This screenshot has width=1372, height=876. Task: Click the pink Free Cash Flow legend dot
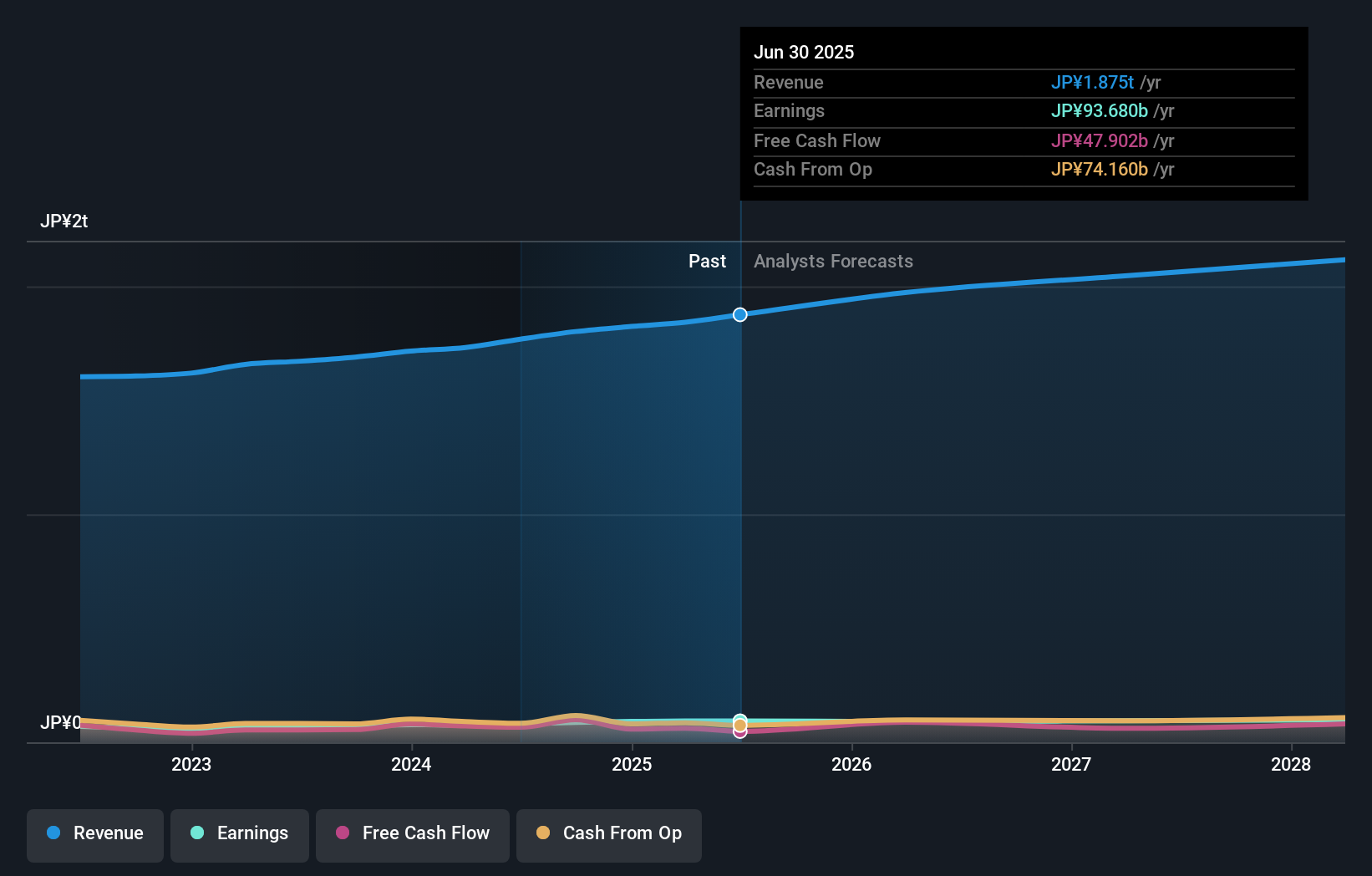[x=341, y=833]
